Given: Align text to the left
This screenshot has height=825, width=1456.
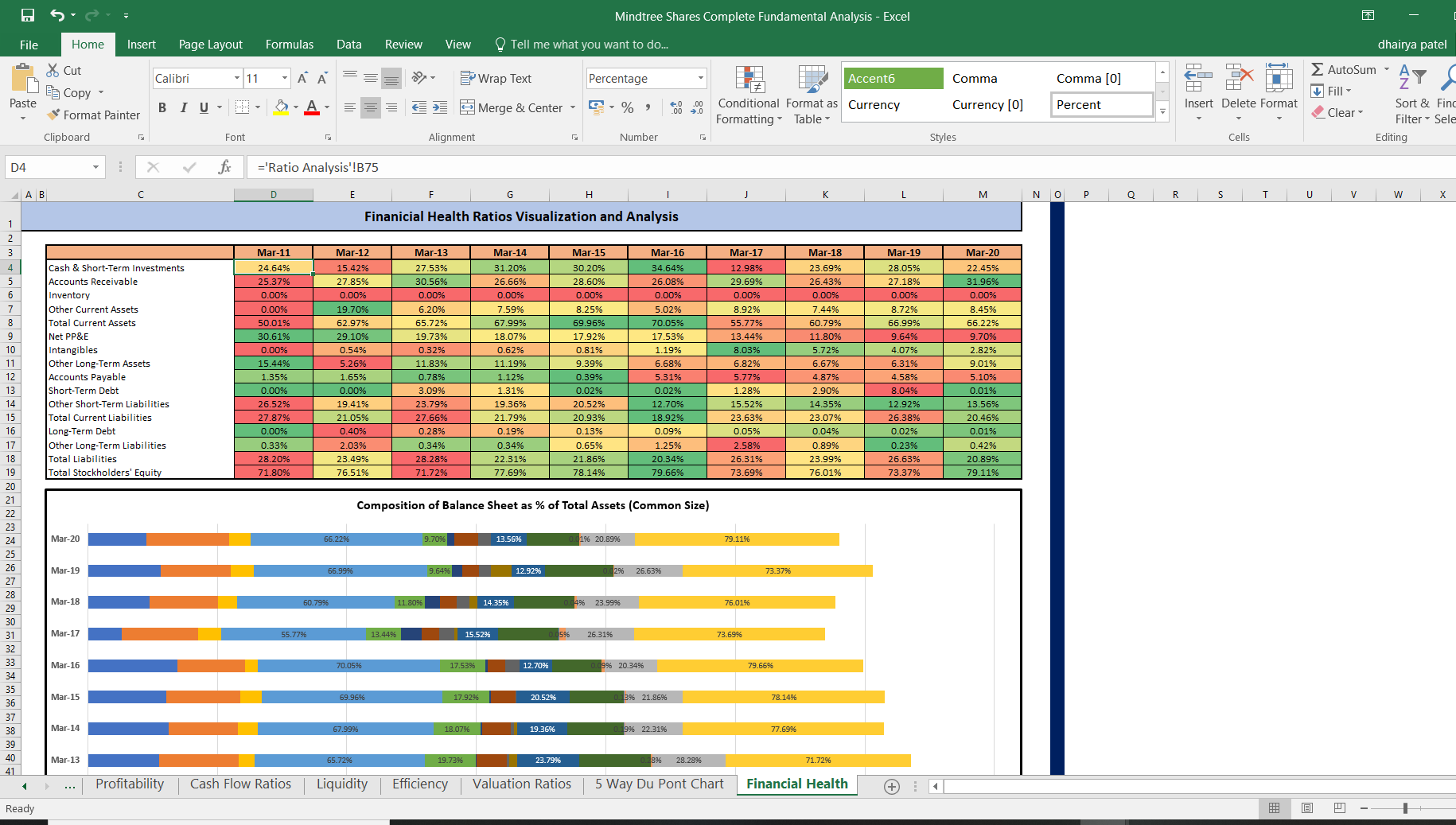Looking at the screenshot, I should (350, 107).
